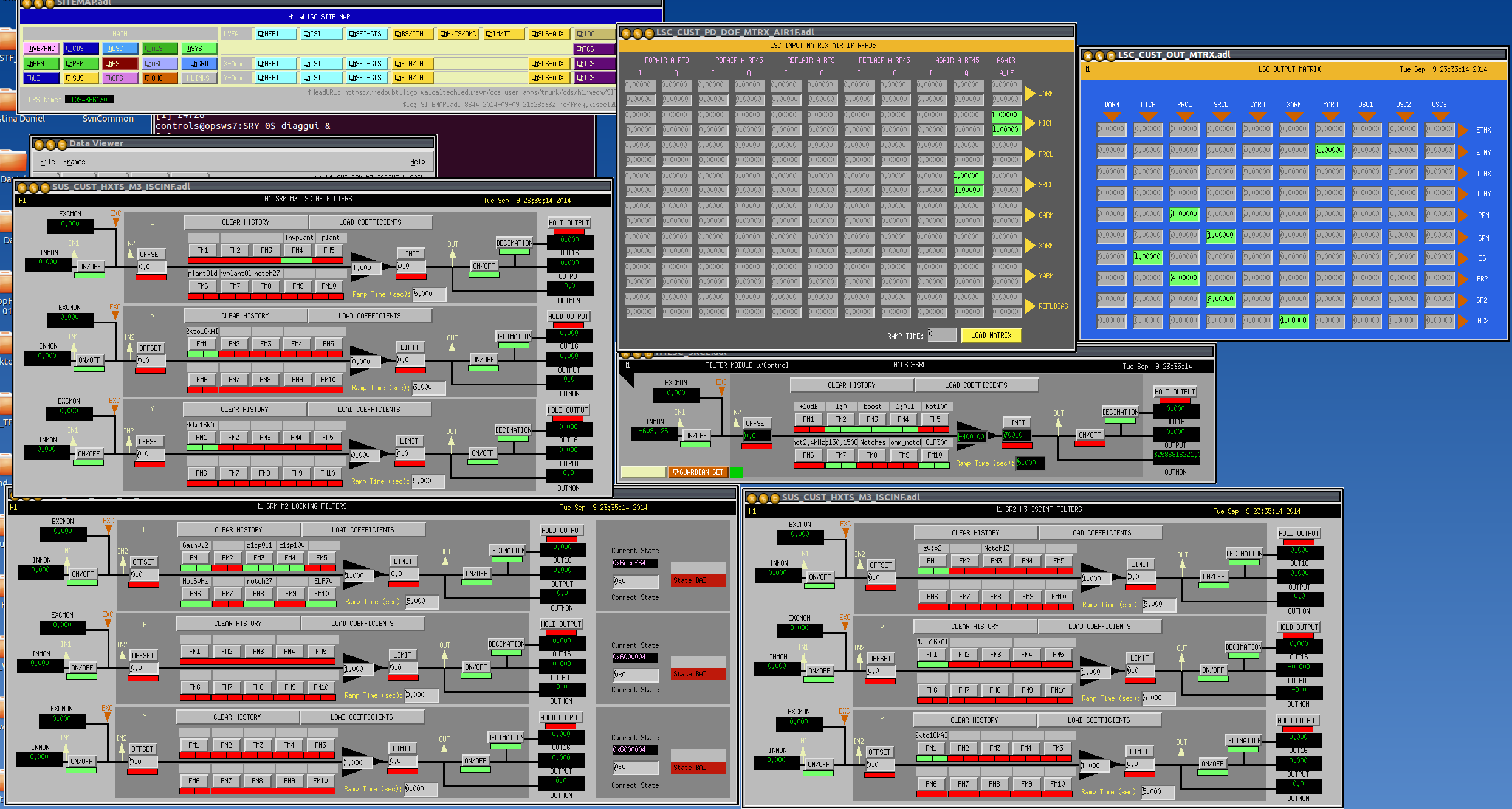Viewport: 1512px width, 809px height.
Task: Click the orange YARM column arrow in LSC Output Matrix
Action: click(1330, 117)
